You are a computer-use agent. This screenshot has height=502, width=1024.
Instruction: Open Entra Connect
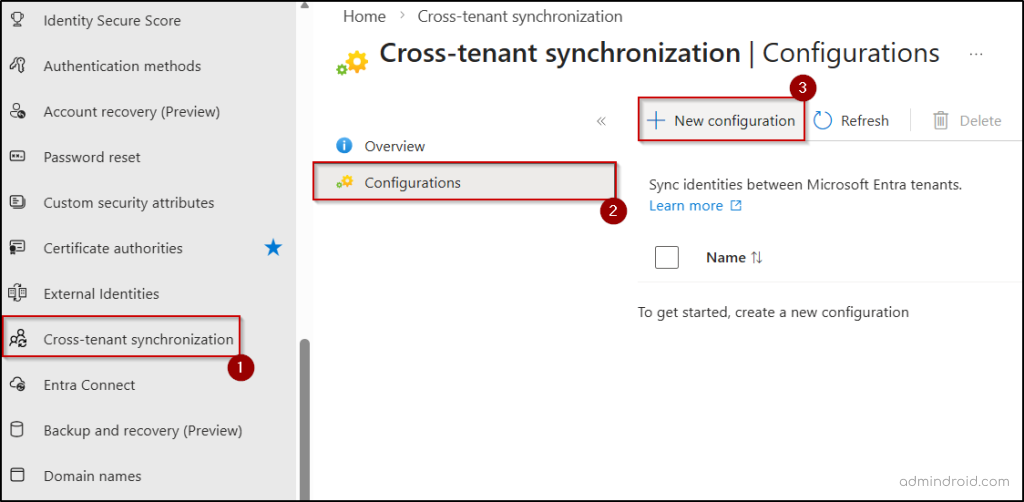pyautogui.click(x=89, y=384)
